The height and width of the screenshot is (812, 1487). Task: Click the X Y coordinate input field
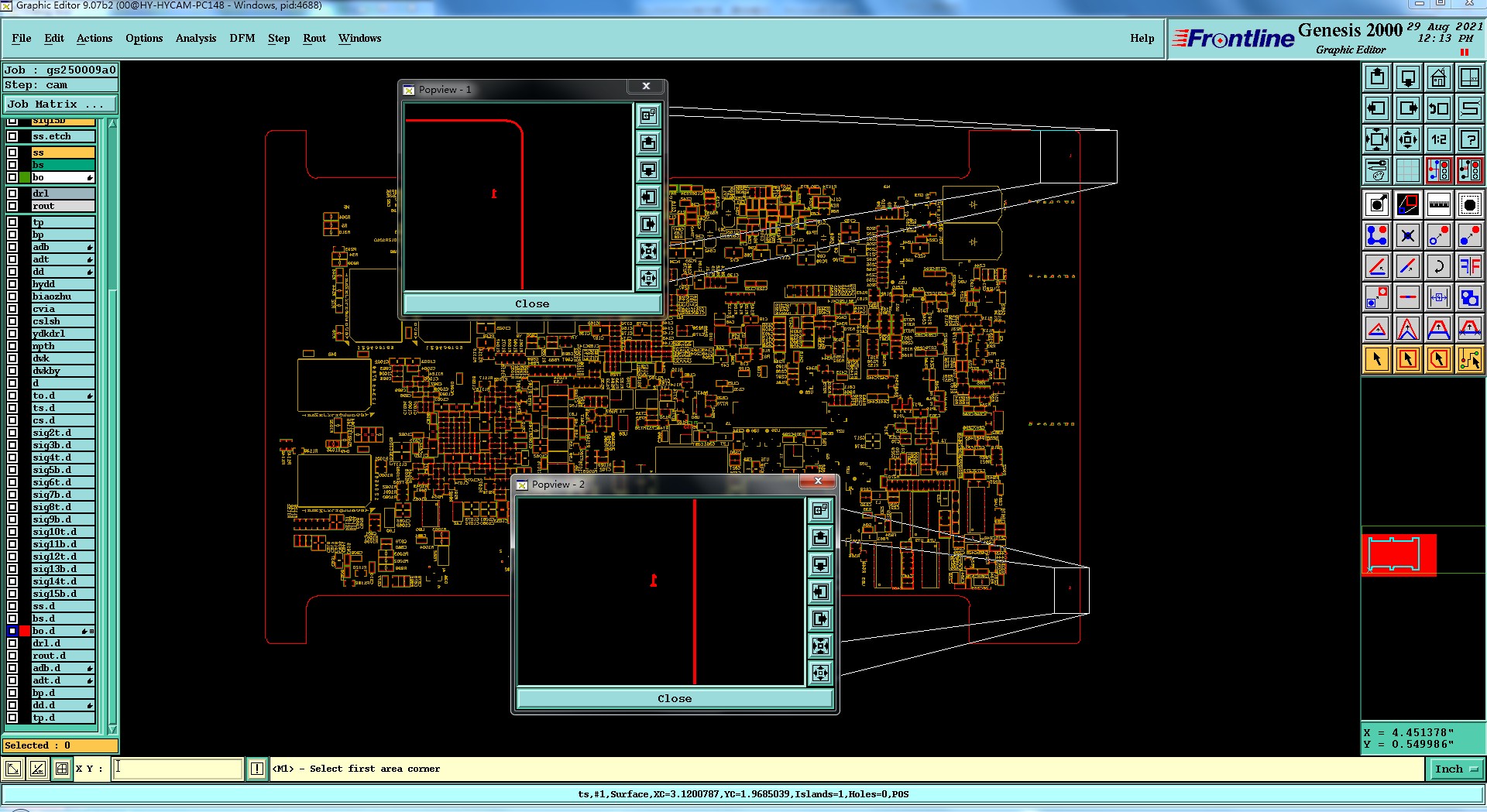pyautogui.click(x=178, y=769)
